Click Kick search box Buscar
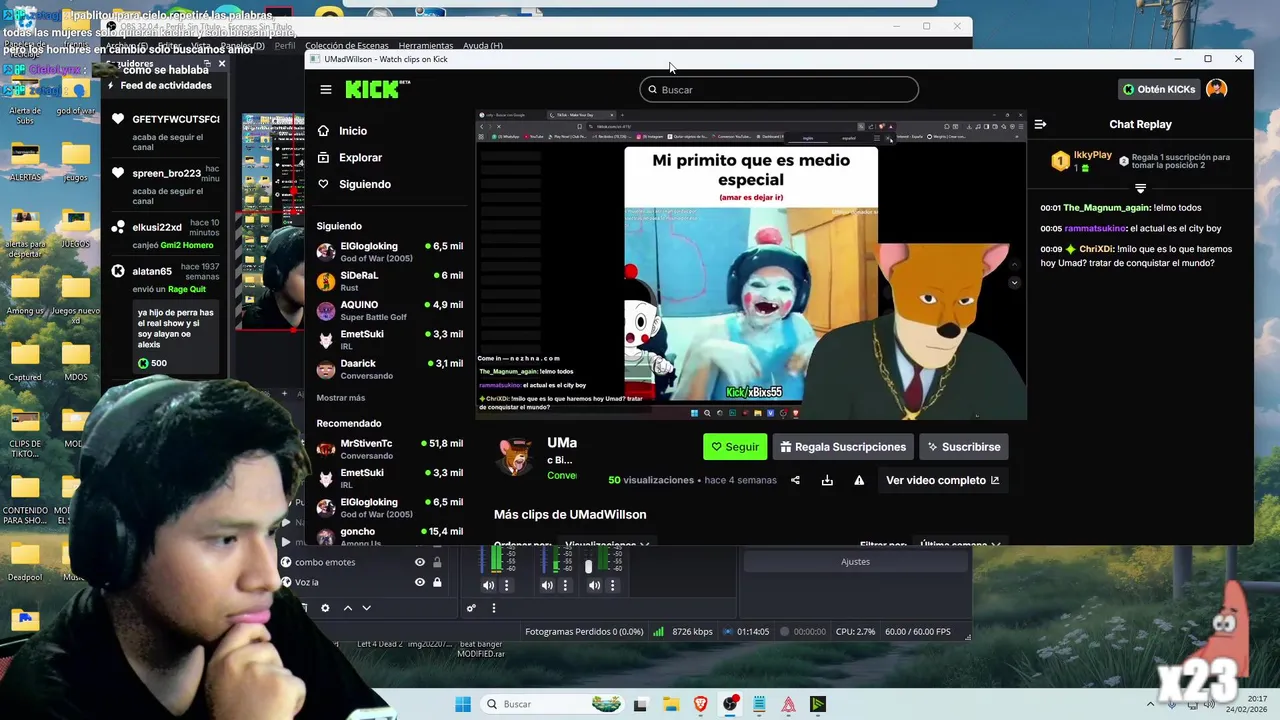 coord(779,90)
